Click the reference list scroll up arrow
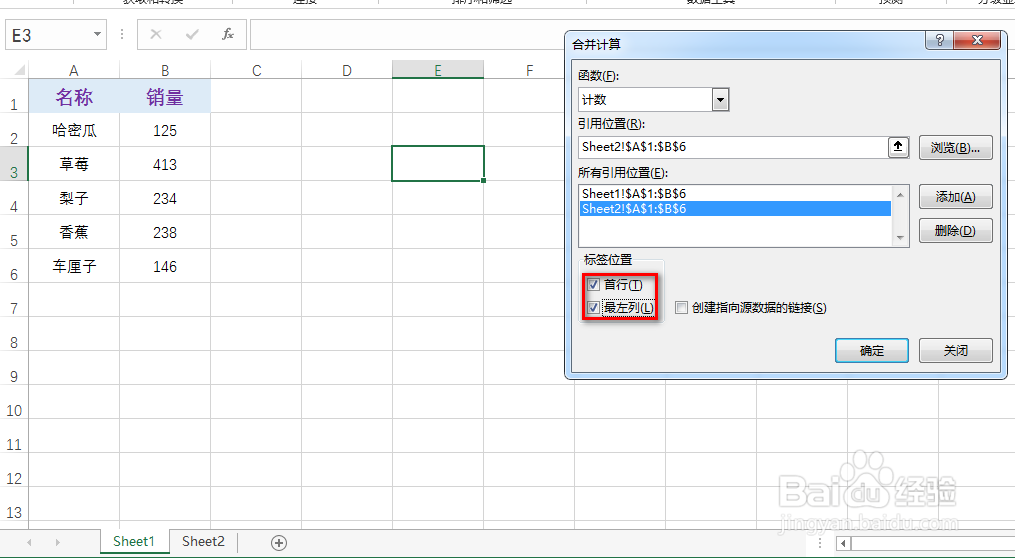The height and width of the screenshot is (558, 1015). (900, 194)
